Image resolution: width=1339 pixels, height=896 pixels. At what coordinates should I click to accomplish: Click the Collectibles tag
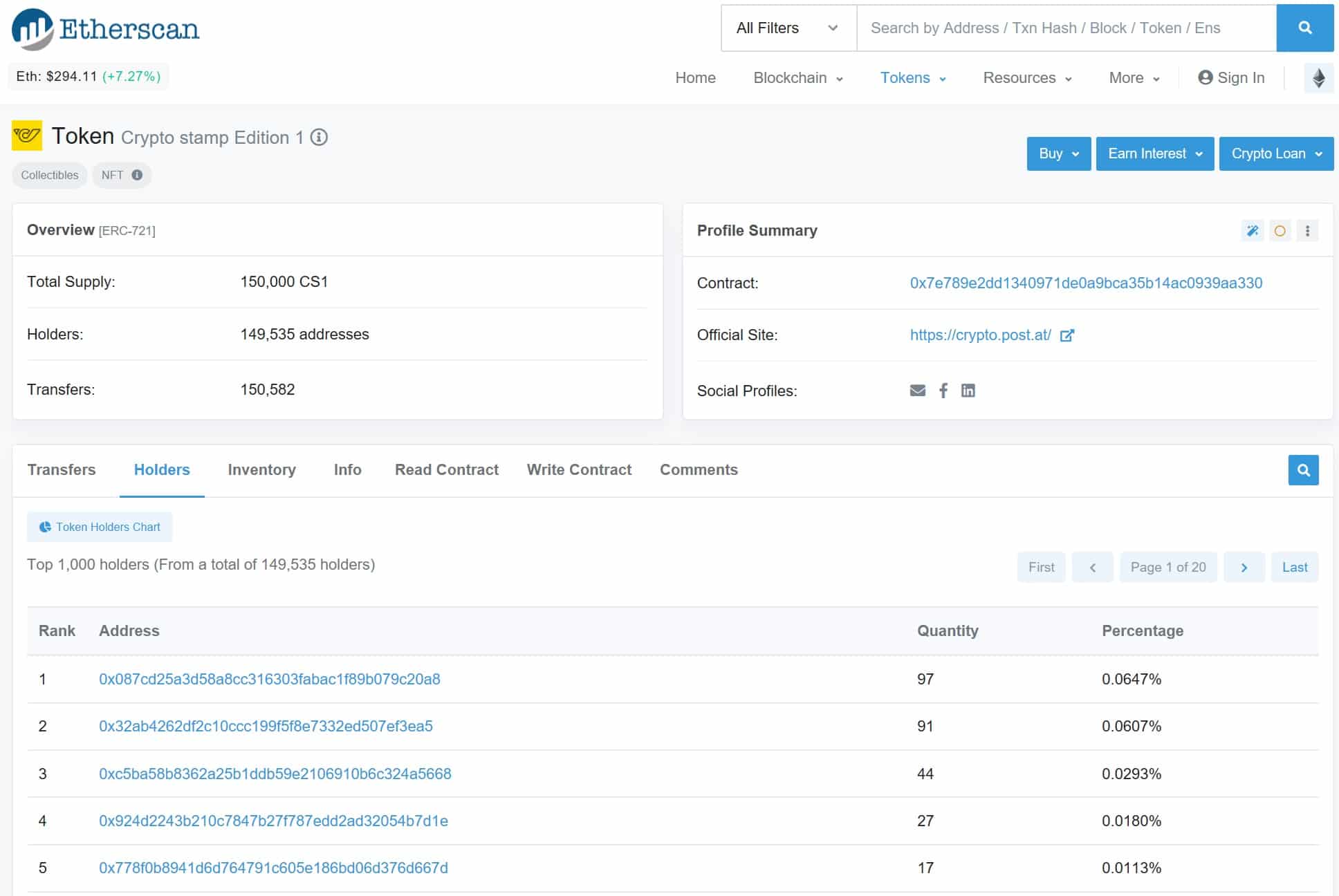point(50,175)
